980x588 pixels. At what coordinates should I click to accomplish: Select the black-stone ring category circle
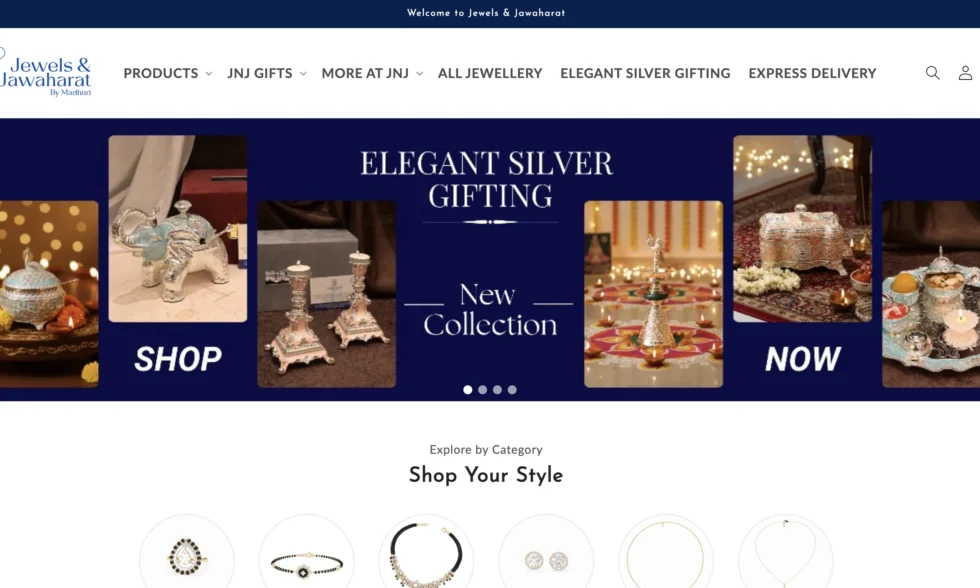point(186,551)
